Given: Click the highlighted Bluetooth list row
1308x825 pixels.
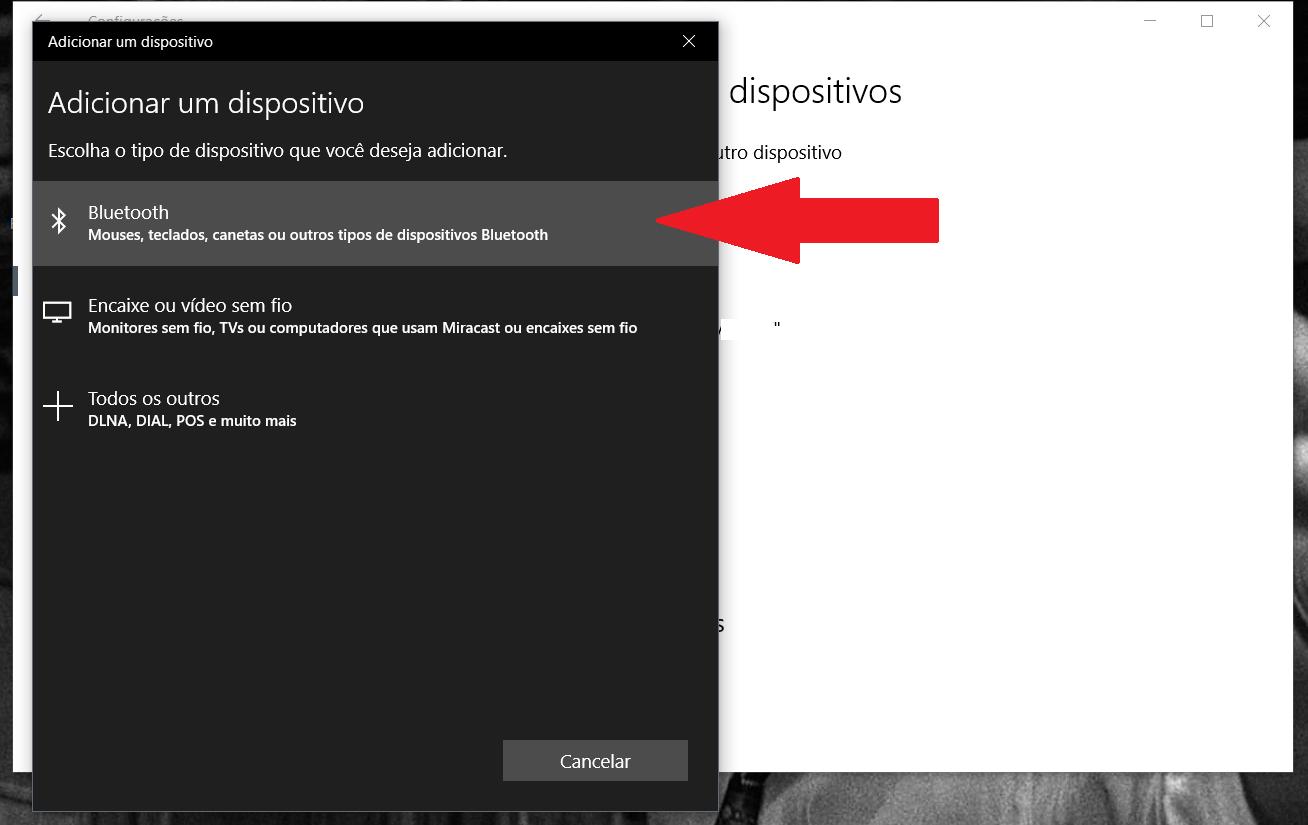Looking at the screenshot, I should 375,222.
